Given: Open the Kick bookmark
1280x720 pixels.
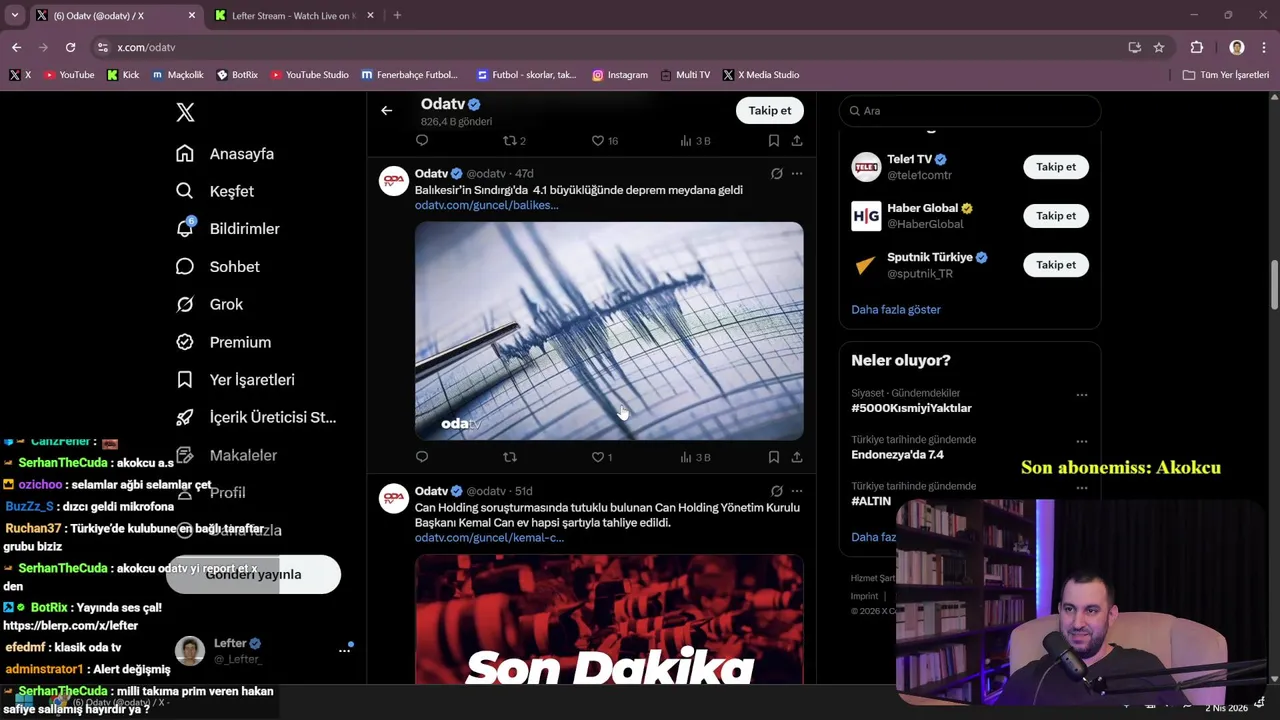Looking at the screenshot, I should (x=123, y=75).
